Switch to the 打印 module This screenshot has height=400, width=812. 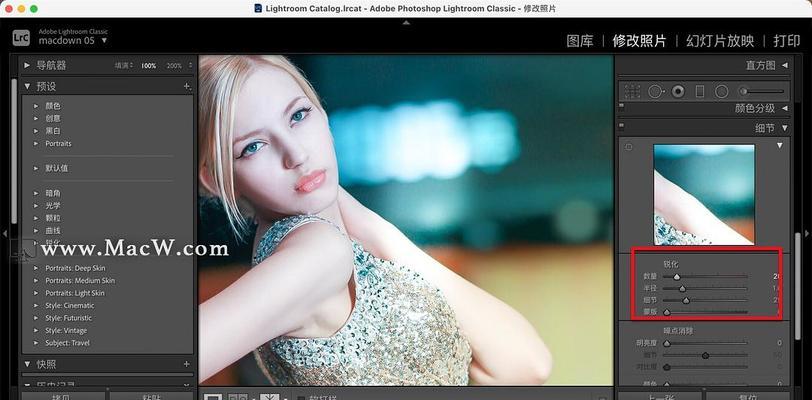(786, 41)
